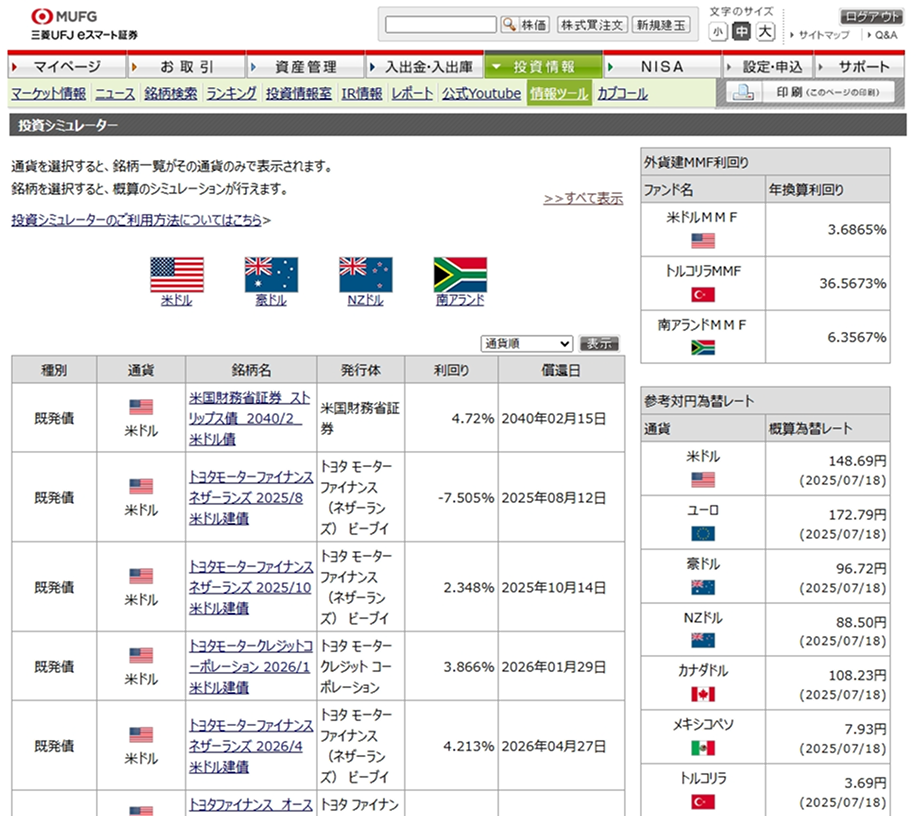Click the search magnifier icon beside 株価

coord(509,24)
